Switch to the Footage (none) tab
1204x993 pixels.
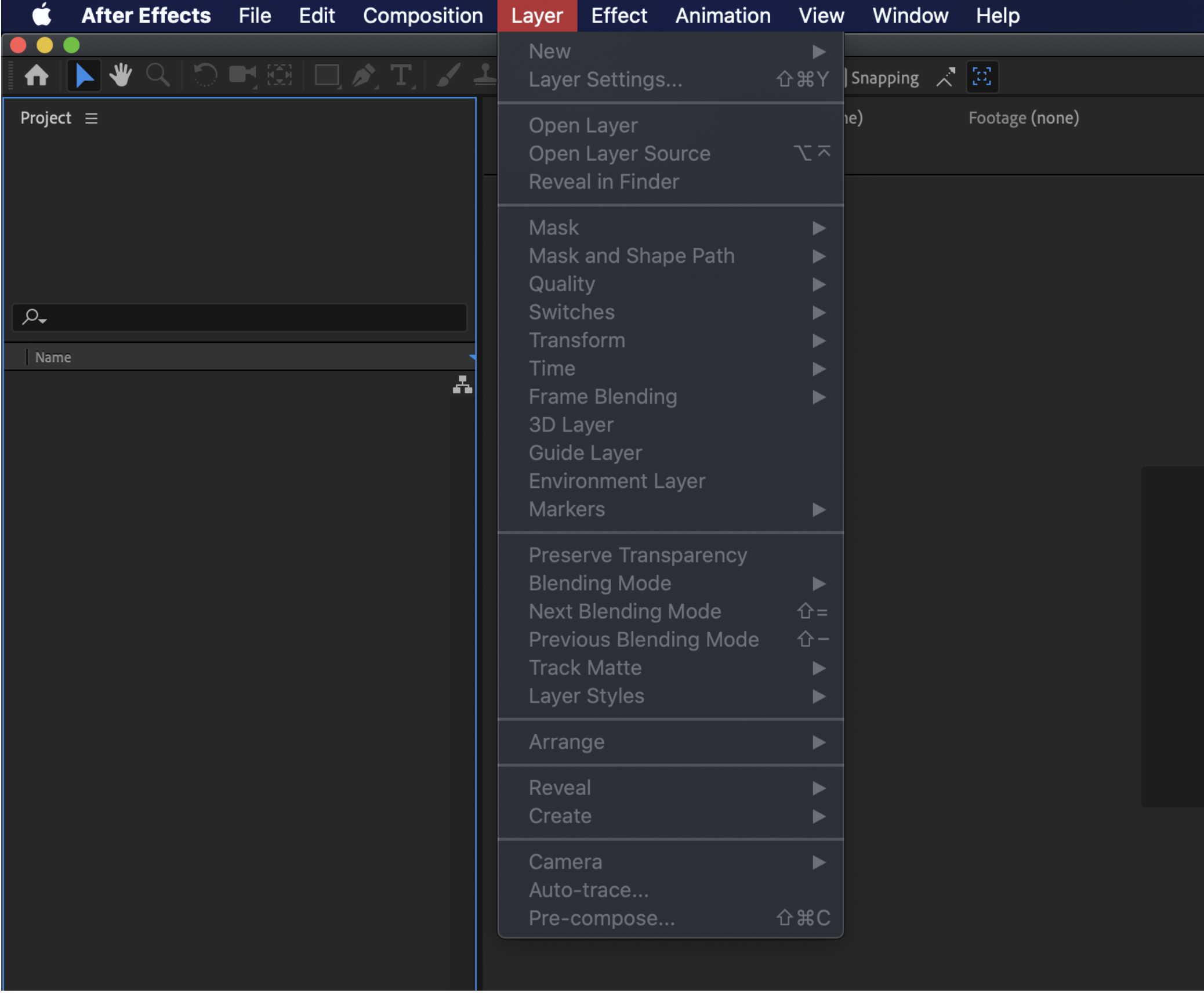1024,118
